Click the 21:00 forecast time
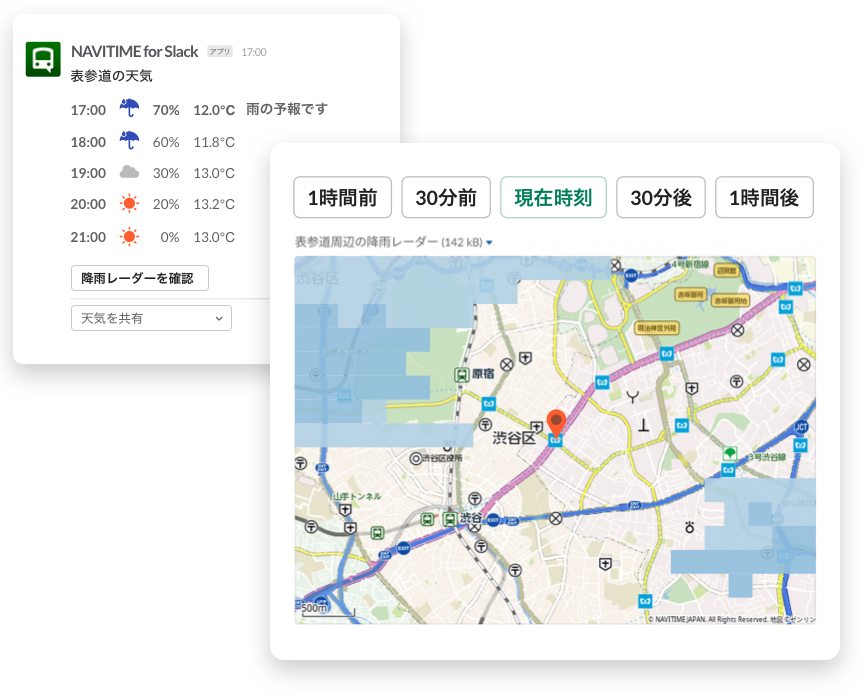Viewport: 864px width, 696px height. point(88,237)
